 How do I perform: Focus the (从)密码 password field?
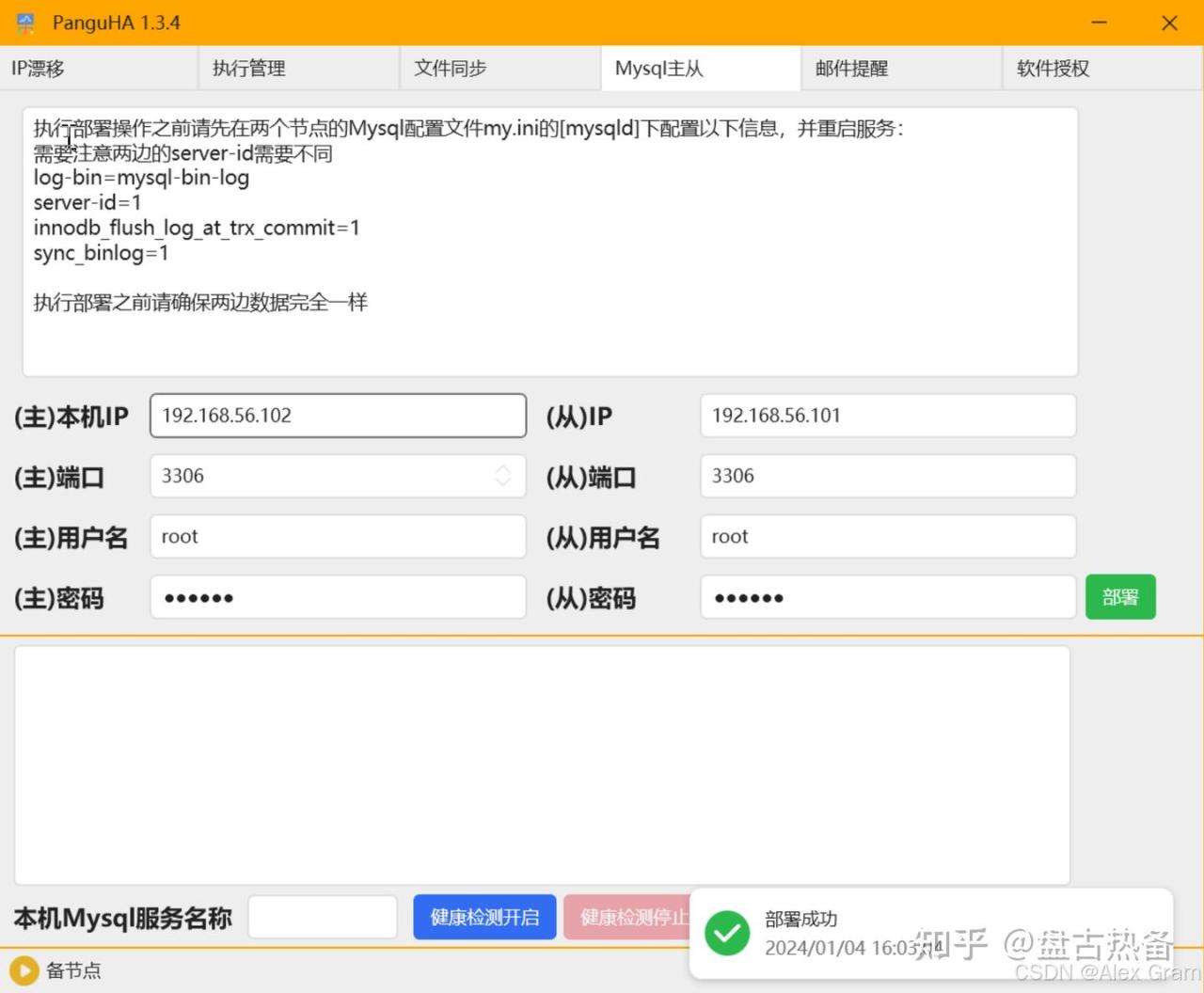pos(887,597)
